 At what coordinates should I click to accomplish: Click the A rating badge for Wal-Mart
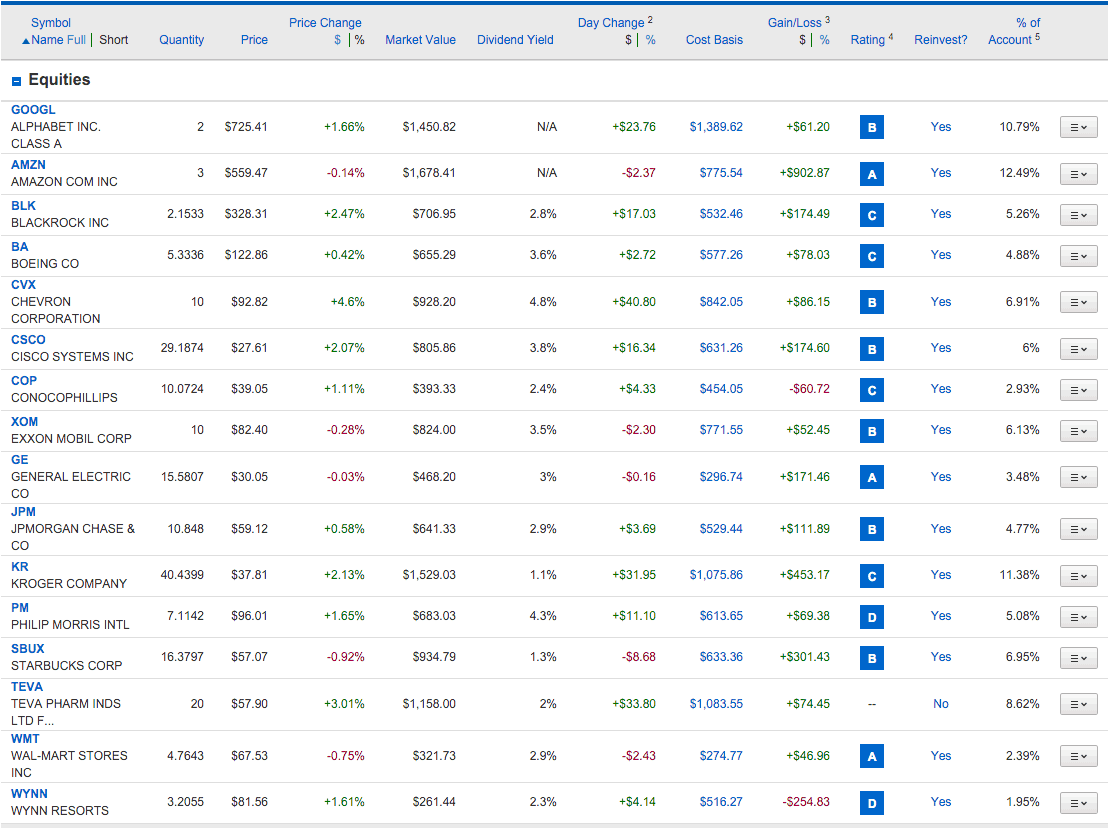pos(872,757)
